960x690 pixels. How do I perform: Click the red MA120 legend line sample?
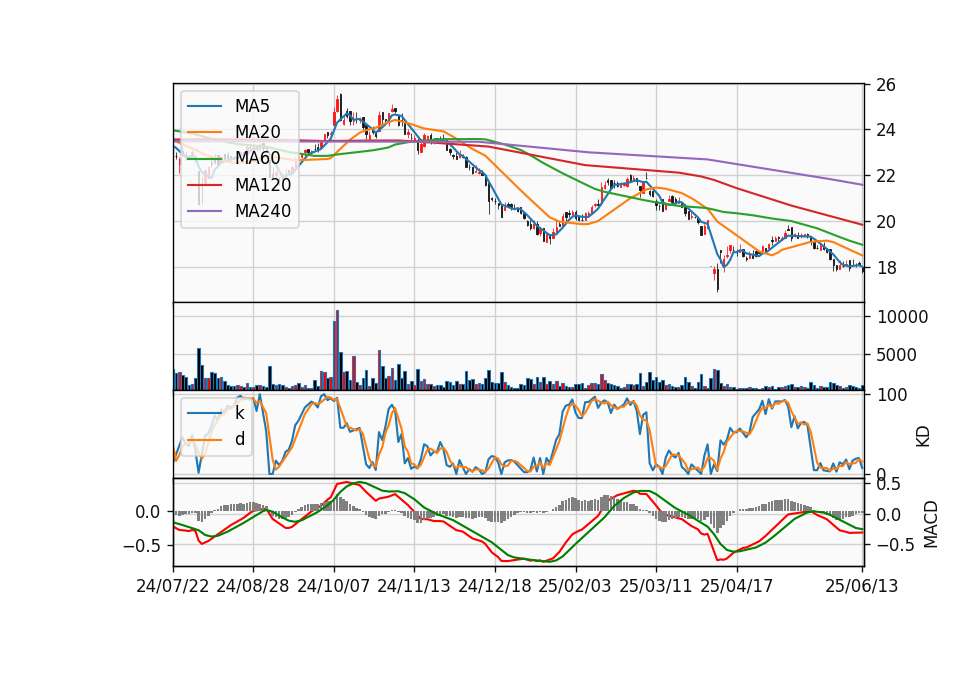(204, 184)
